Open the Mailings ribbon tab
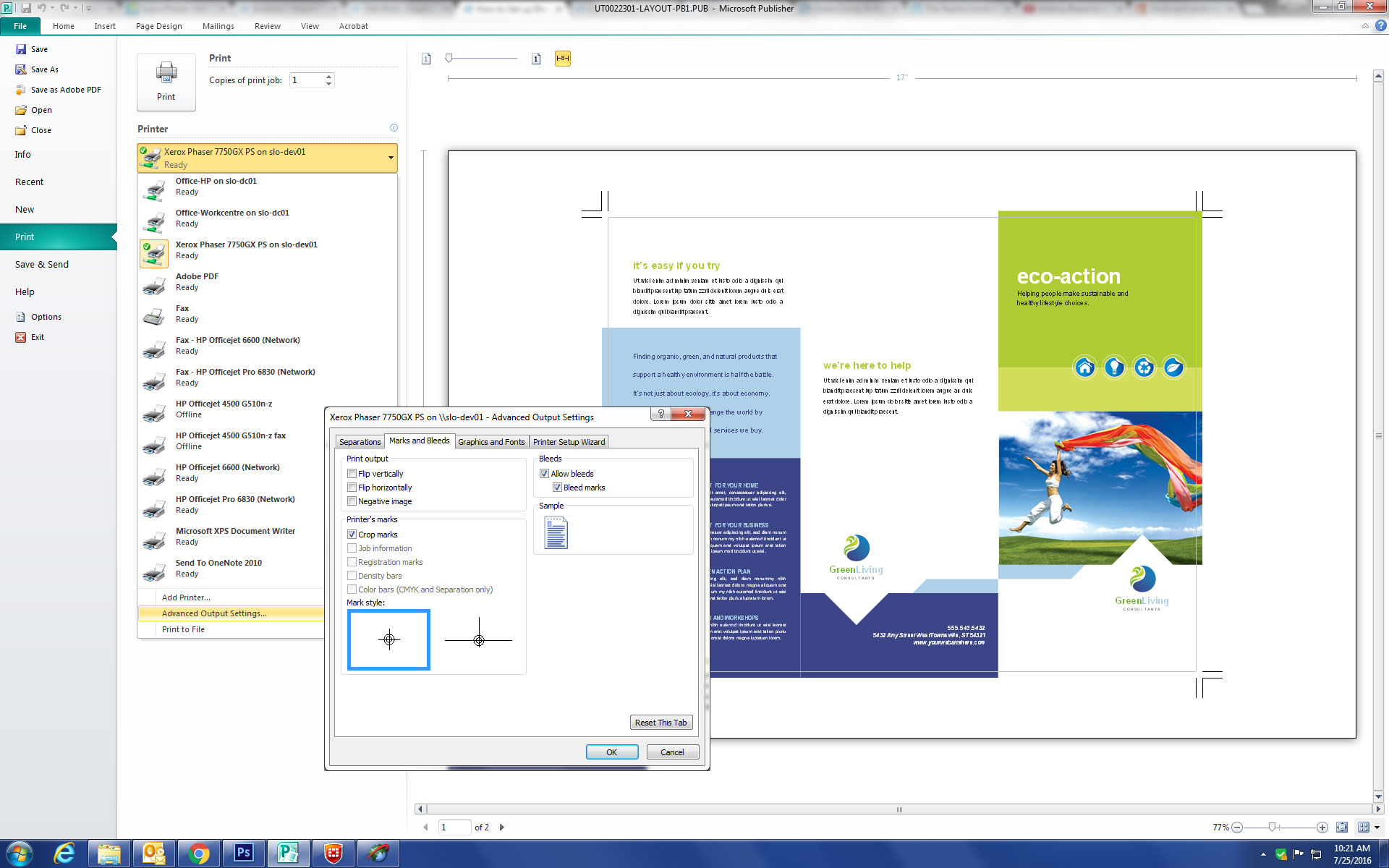This screenshot has height=868, width=1389. coord(218,25)
